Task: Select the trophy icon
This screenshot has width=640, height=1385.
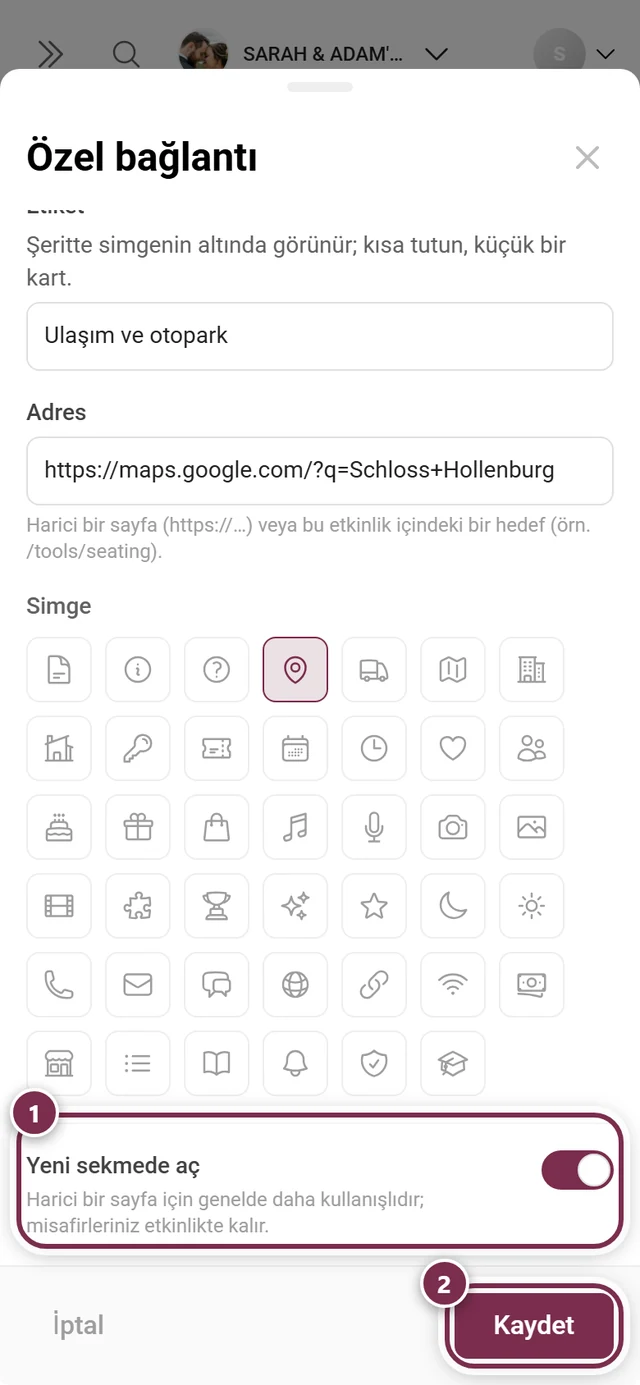Action: (216, 906)
